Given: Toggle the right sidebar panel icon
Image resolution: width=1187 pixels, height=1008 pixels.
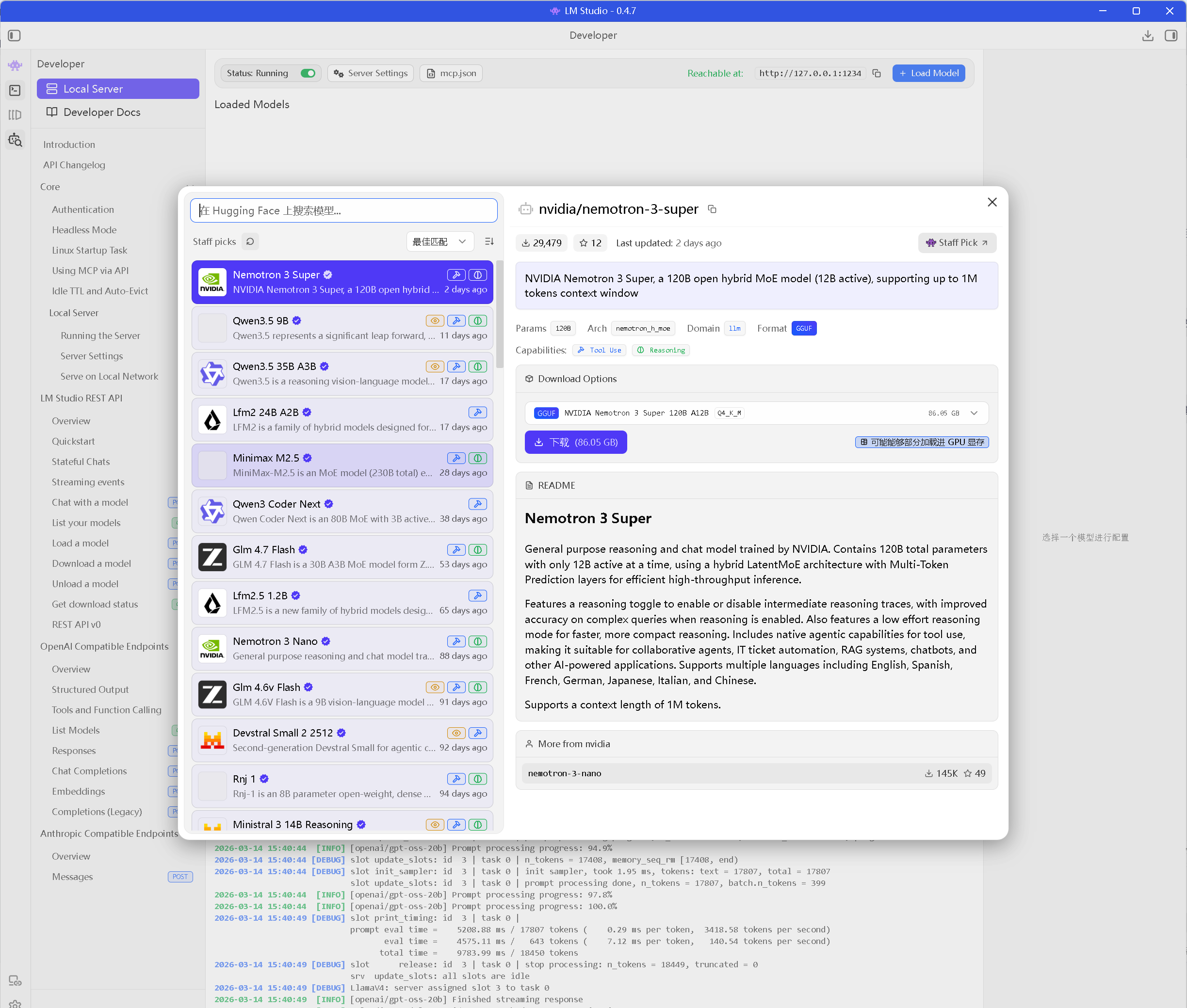Looking at the screenshot, I should [1171, 35].
